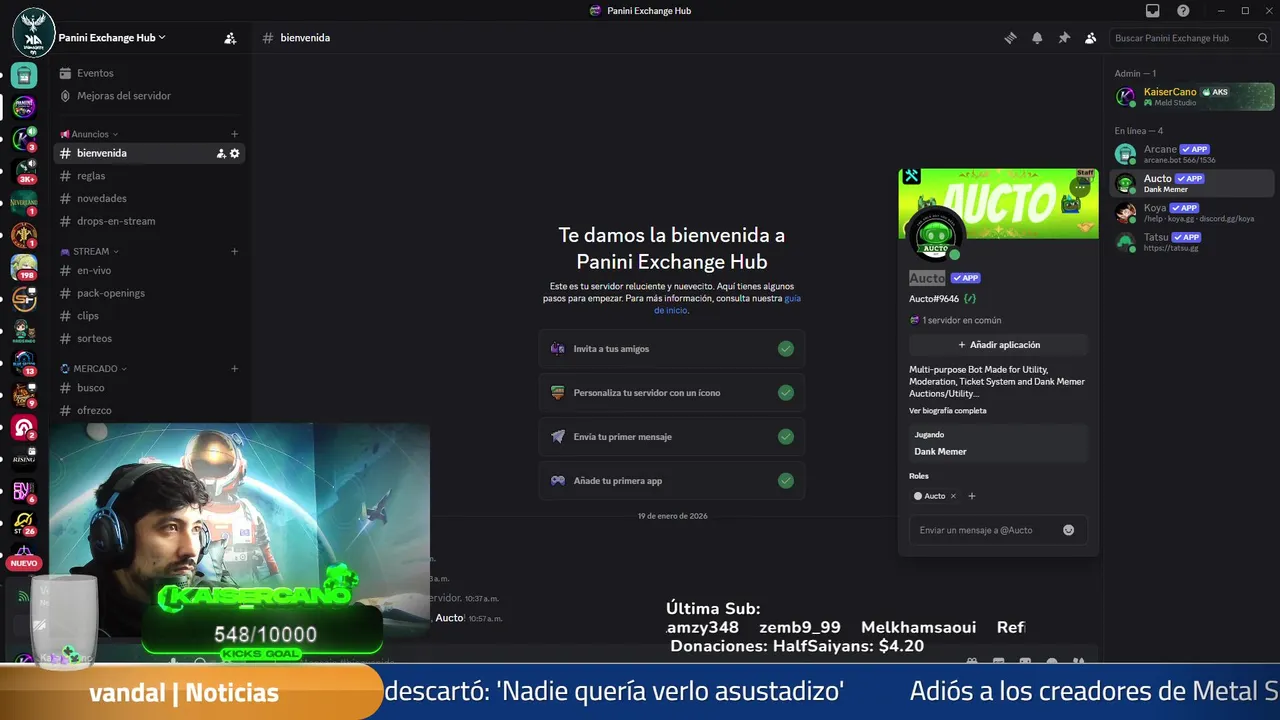
Task: Click the Dank Member activity card
Action: click(x=998, y=443)
